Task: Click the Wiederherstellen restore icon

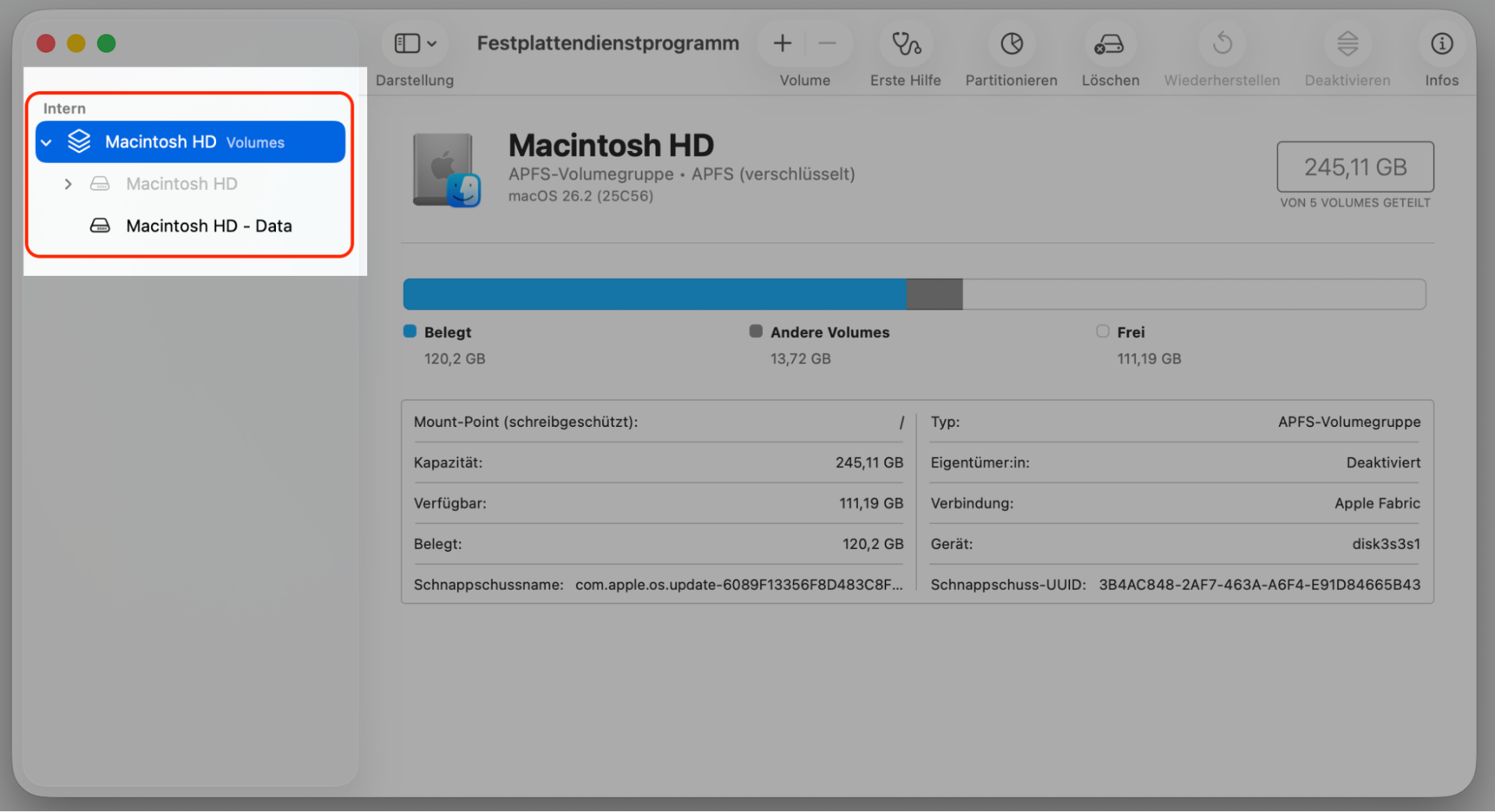Action: point(1222,43)
